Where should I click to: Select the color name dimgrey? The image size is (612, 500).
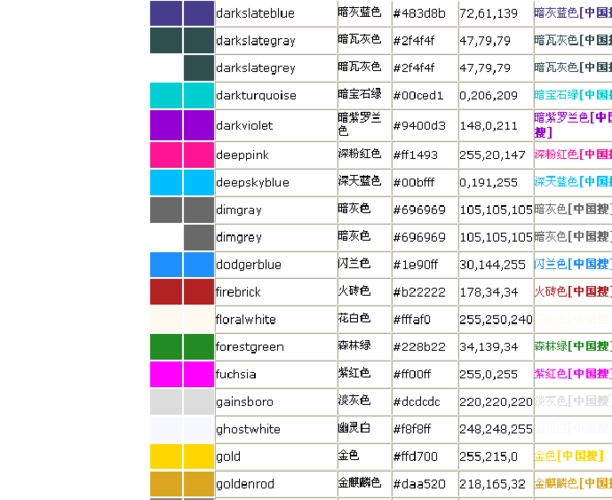coord(239,238)
